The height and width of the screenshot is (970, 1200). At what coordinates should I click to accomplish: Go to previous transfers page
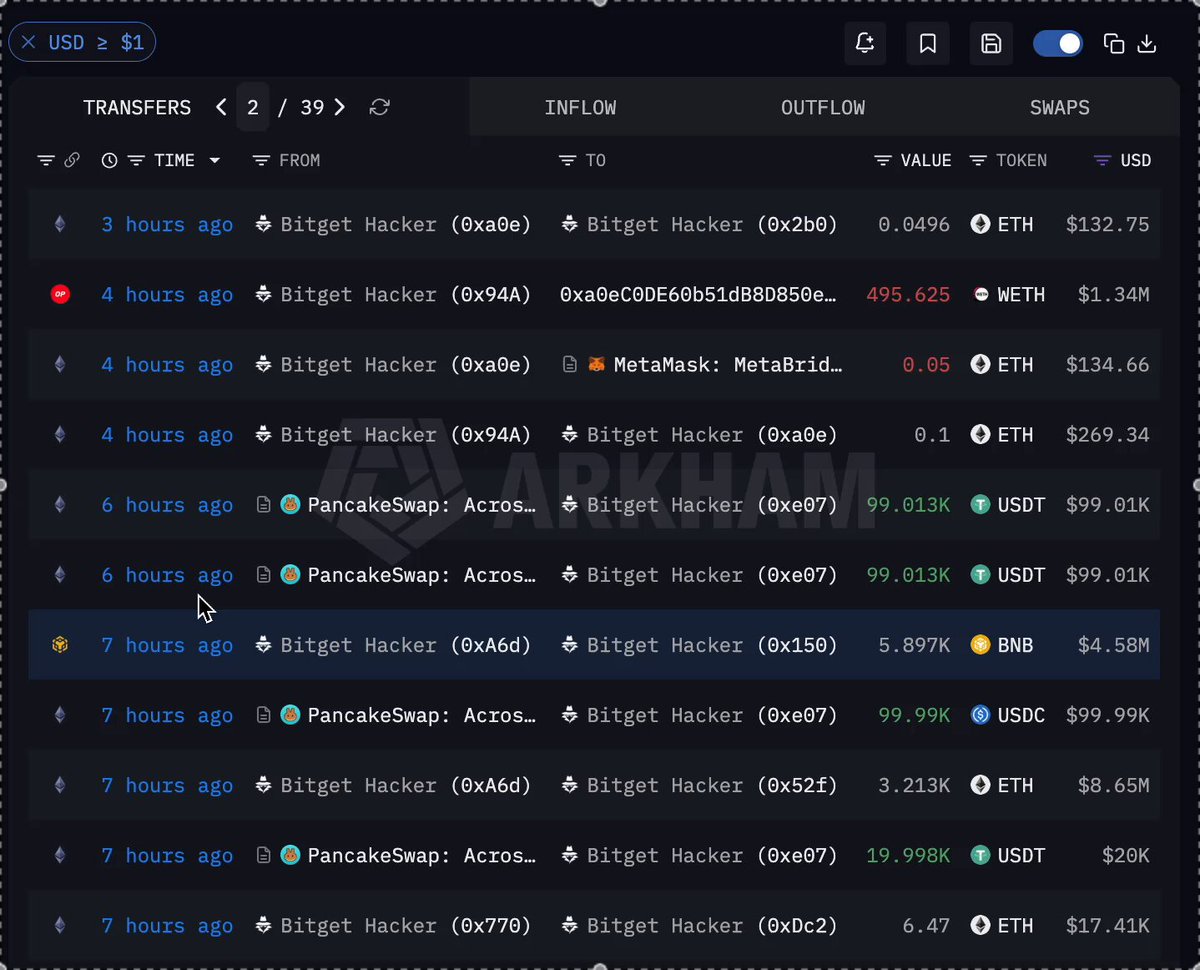[221, 107]
